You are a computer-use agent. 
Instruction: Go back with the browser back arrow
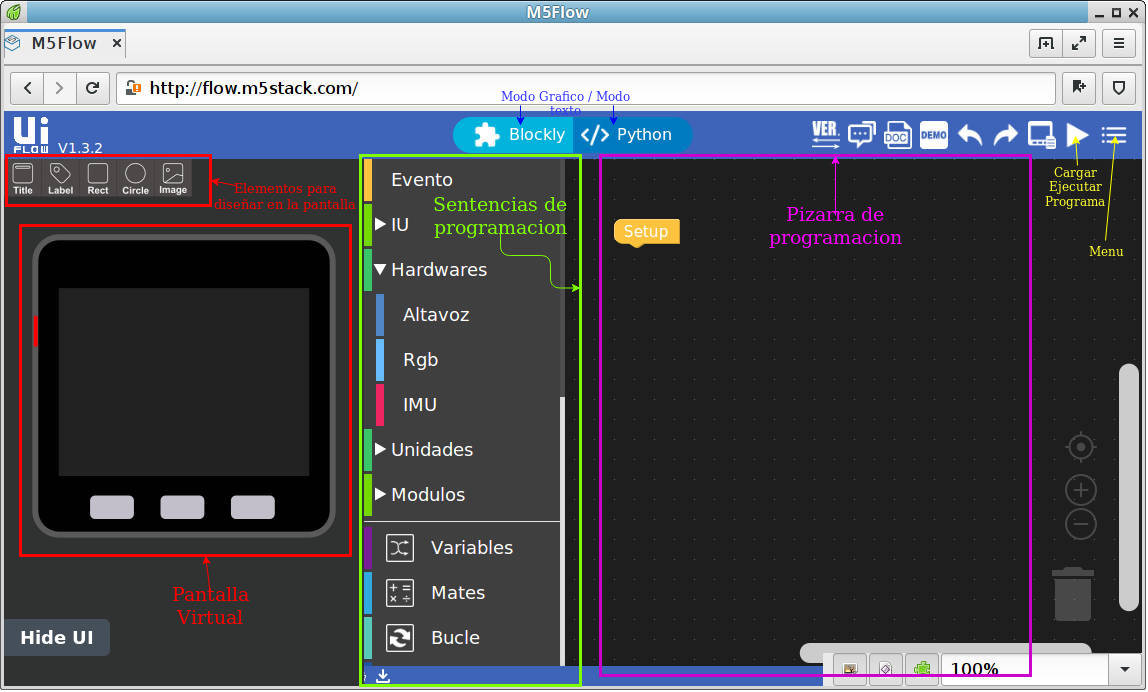click(28, 88)
